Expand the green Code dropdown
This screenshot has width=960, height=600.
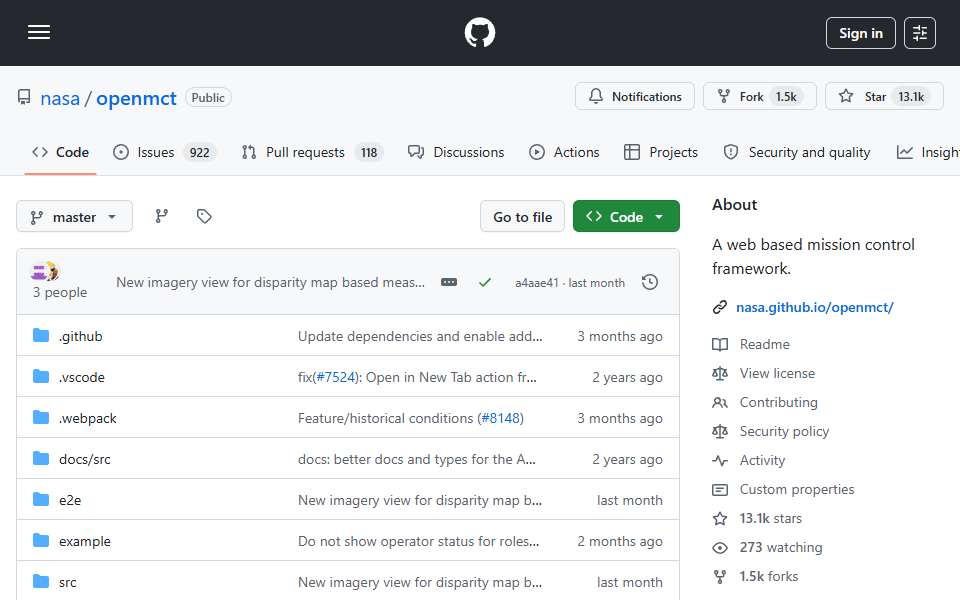coord(626,217)
